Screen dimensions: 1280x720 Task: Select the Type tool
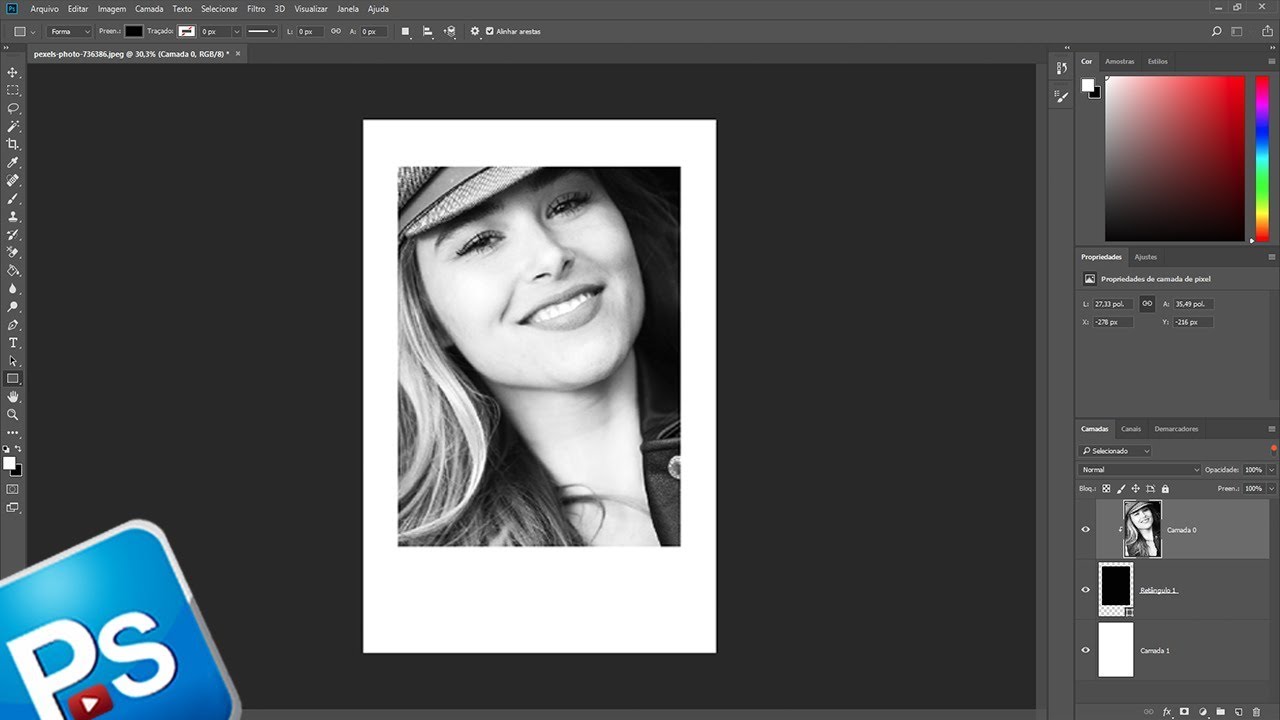click(x=13, y=343)
